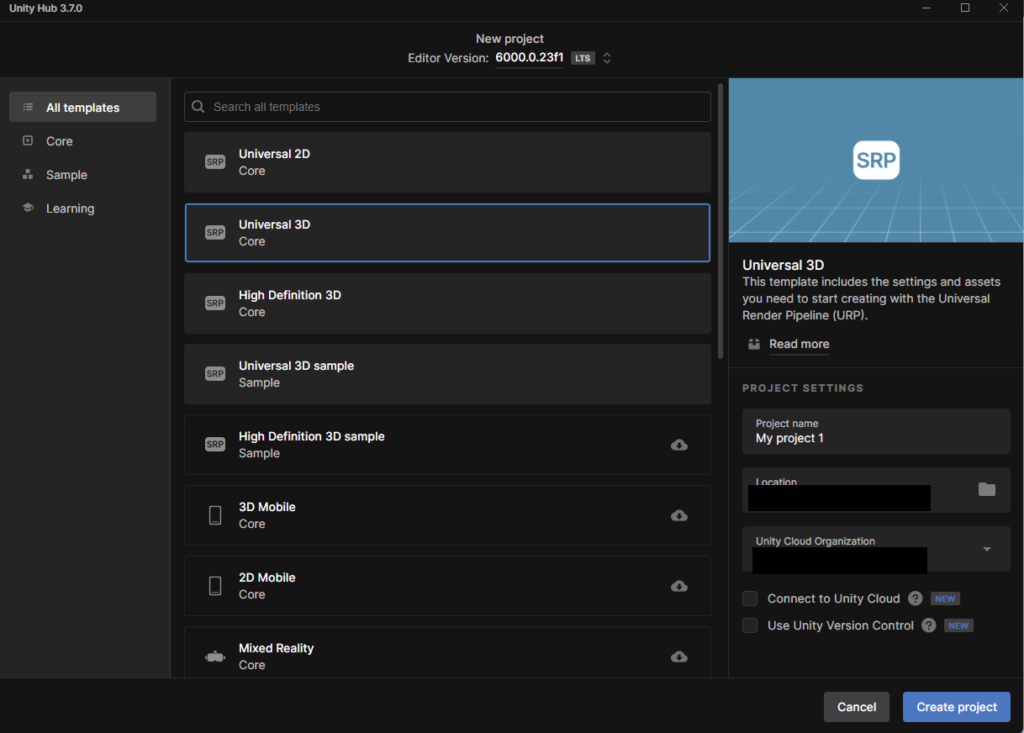
Task: Click editor version 6000.0.23f1
Action: click(529, 57)
